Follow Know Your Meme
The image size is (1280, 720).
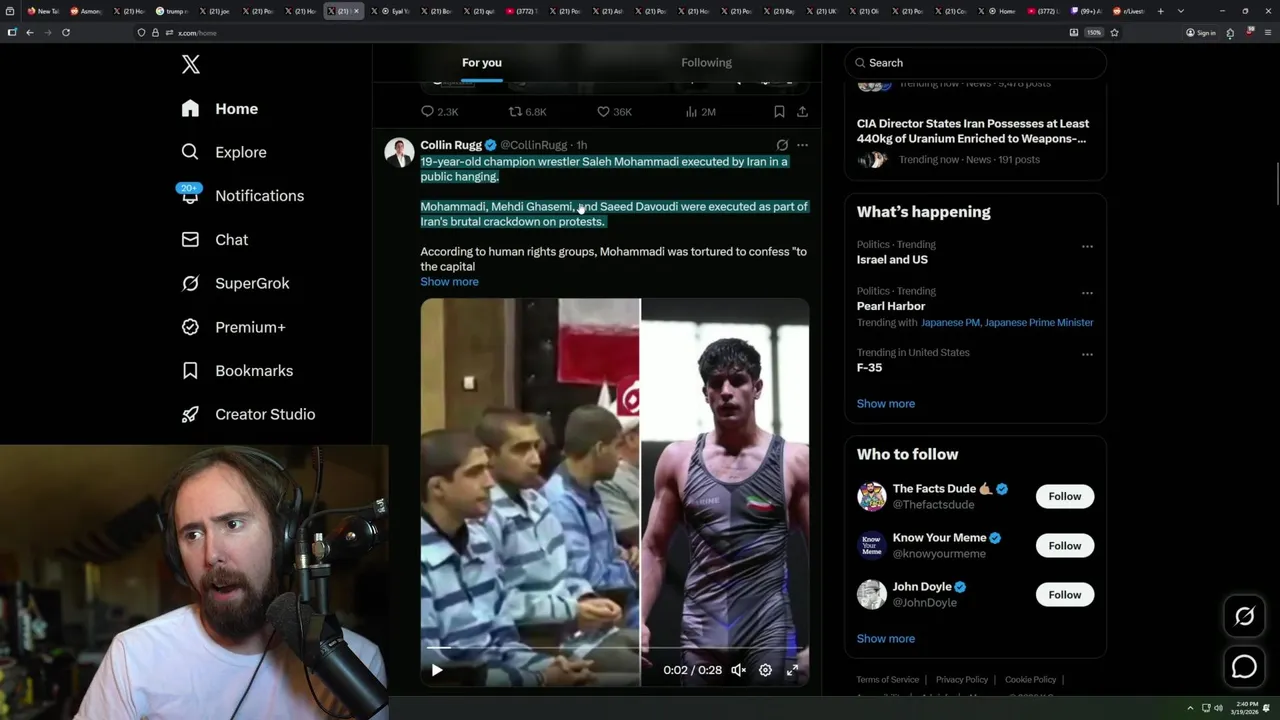pos(1065,546)
